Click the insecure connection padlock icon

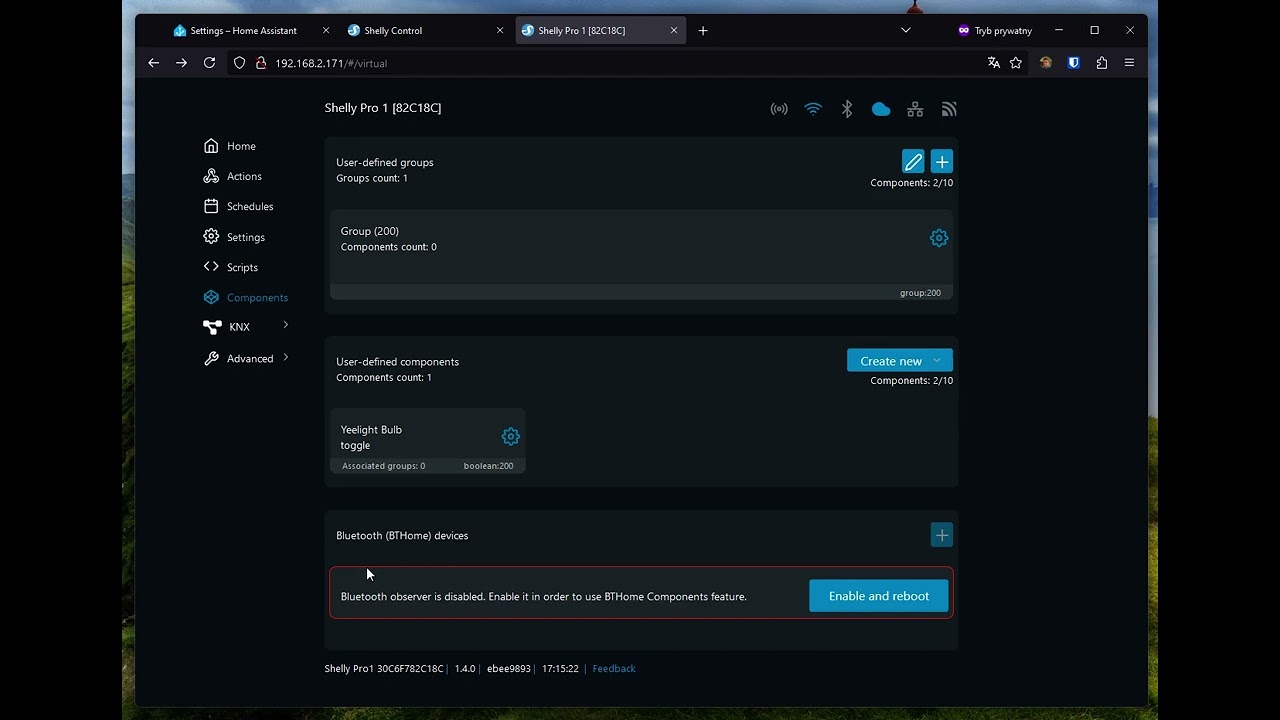click(x=261, y=63)
